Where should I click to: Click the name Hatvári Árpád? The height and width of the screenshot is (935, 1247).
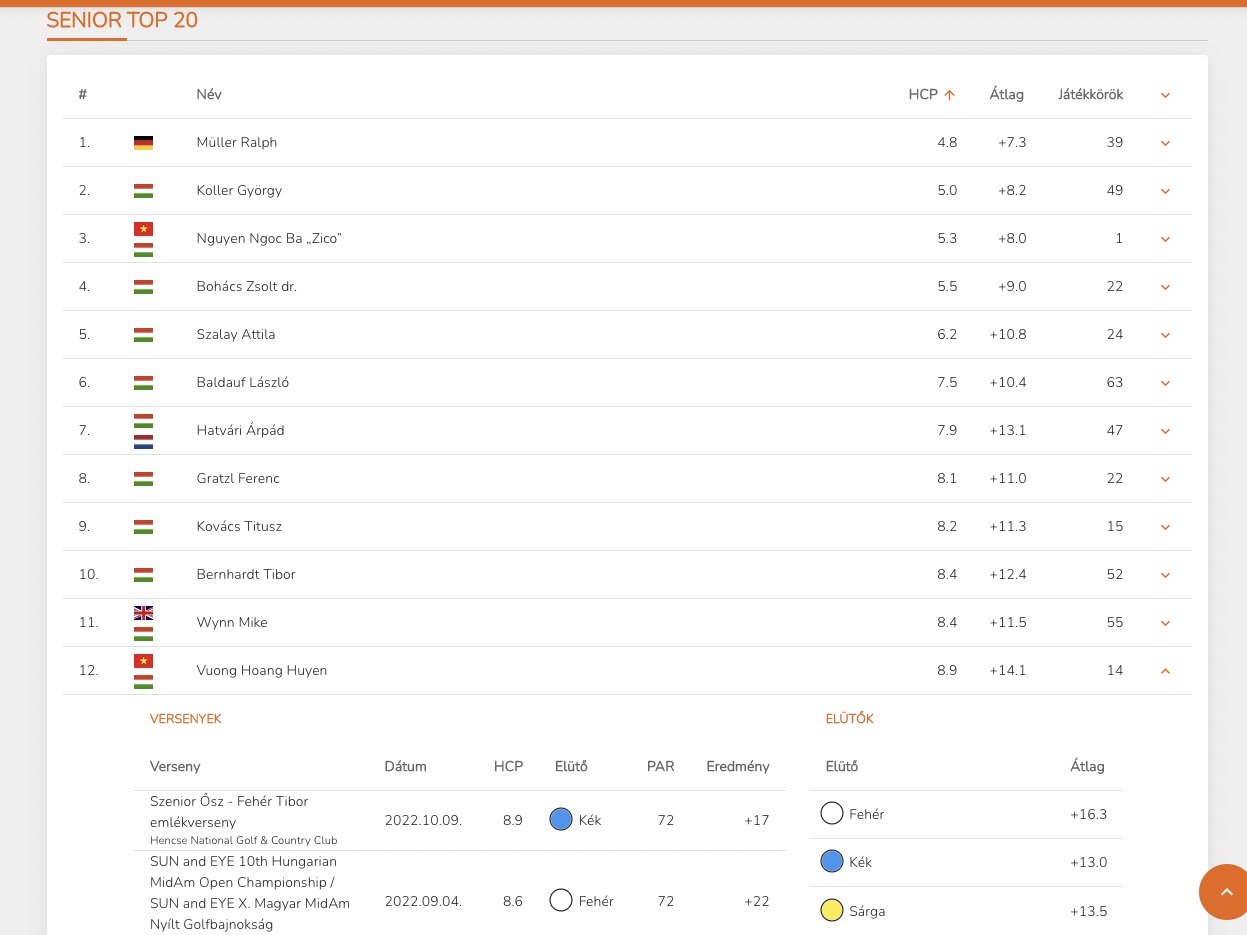pyautogui.click(x=241, y=431)
